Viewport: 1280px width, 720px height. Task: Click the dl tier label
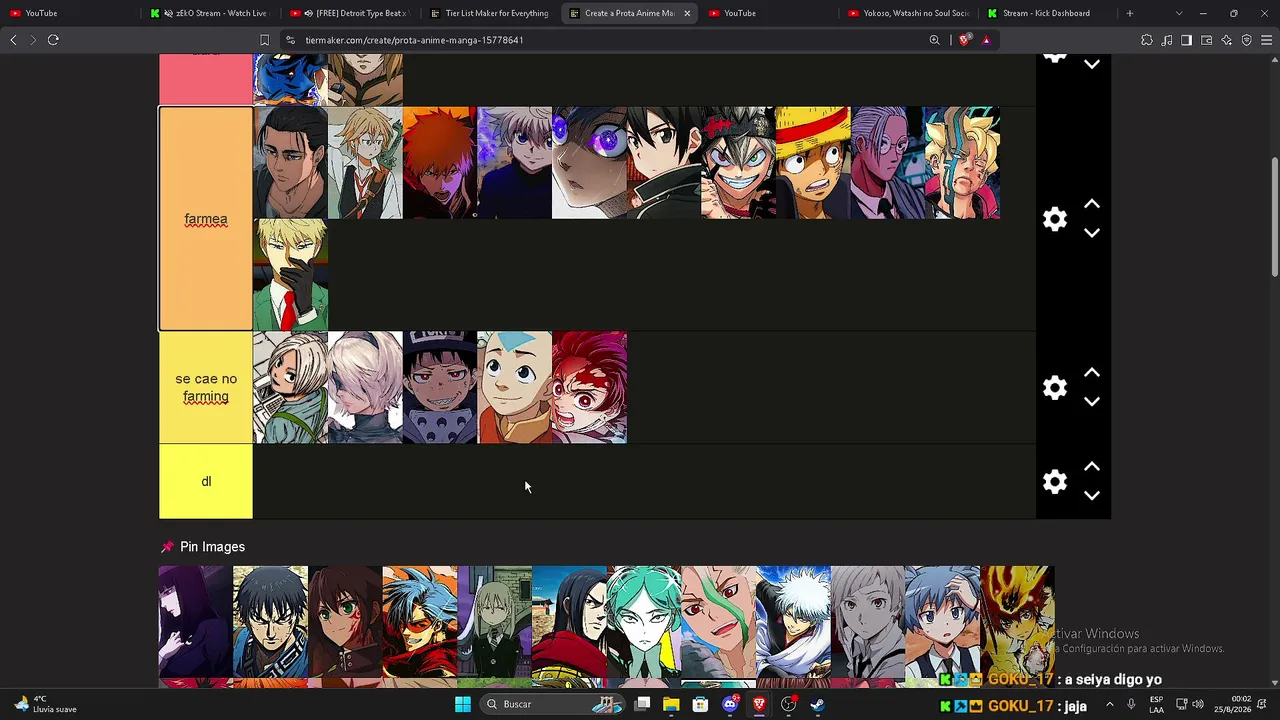pos(206,481)
